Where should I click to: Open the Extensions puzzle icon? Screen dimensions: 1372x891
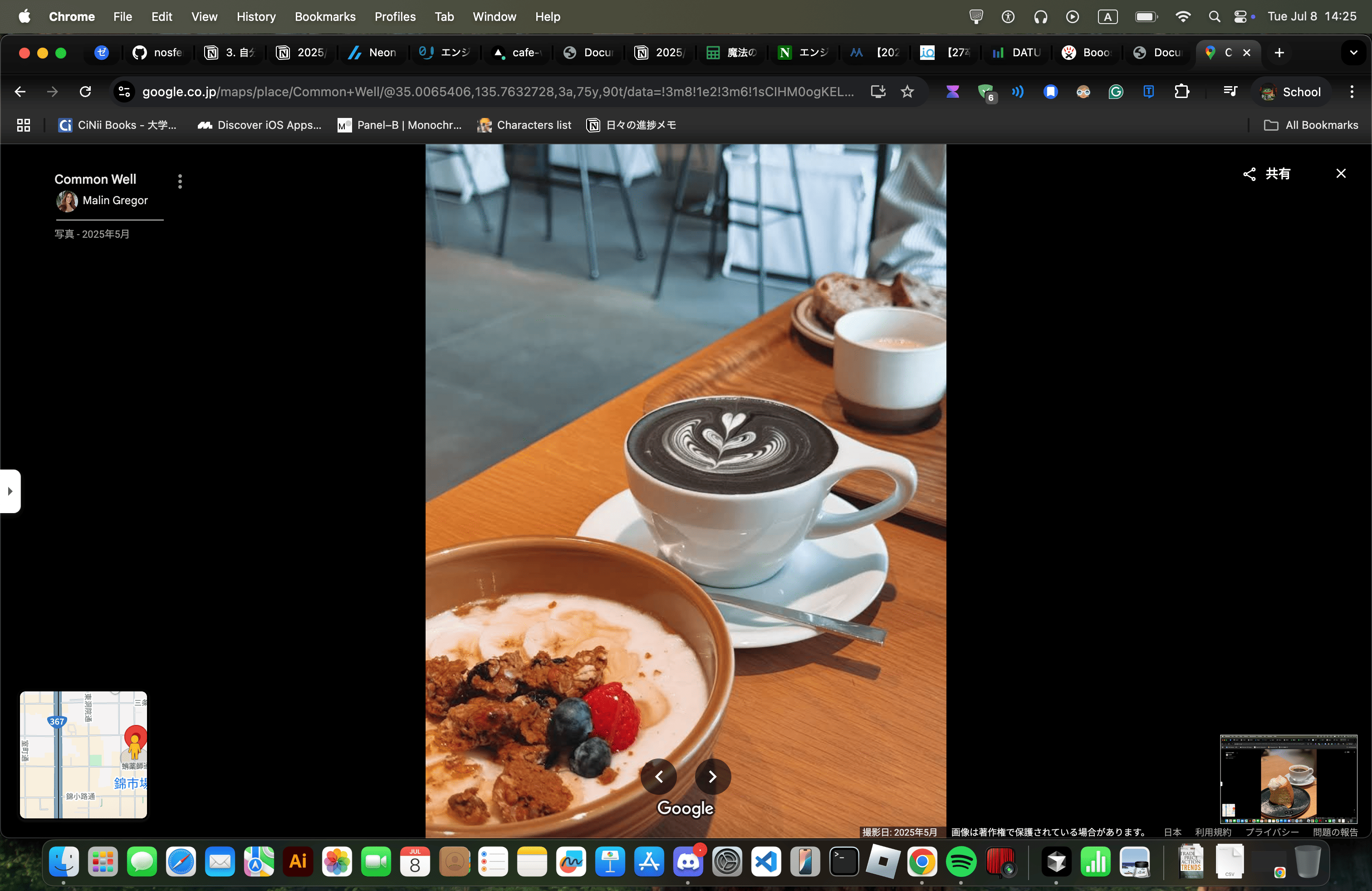pos(1181,92)
